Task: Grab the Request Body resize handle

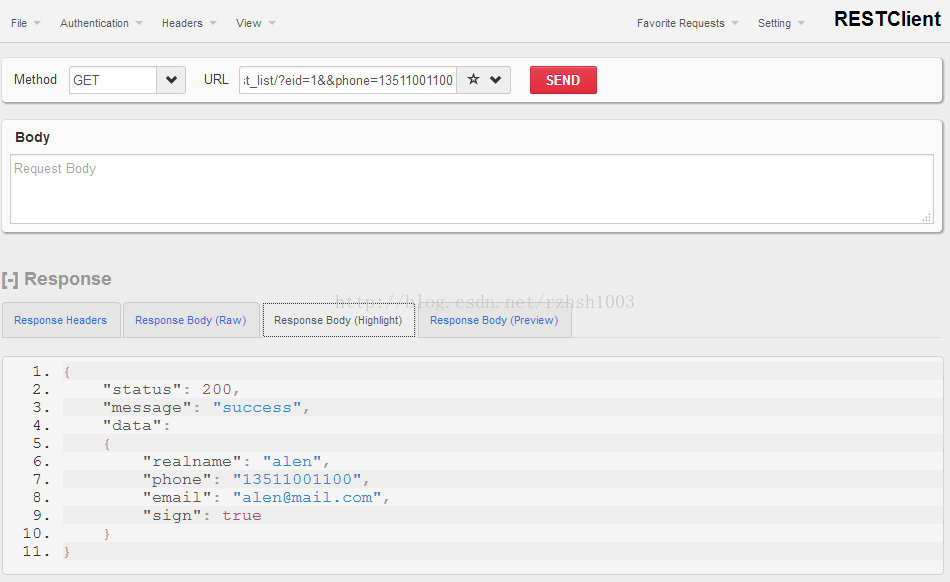Action: coord(926,217)
